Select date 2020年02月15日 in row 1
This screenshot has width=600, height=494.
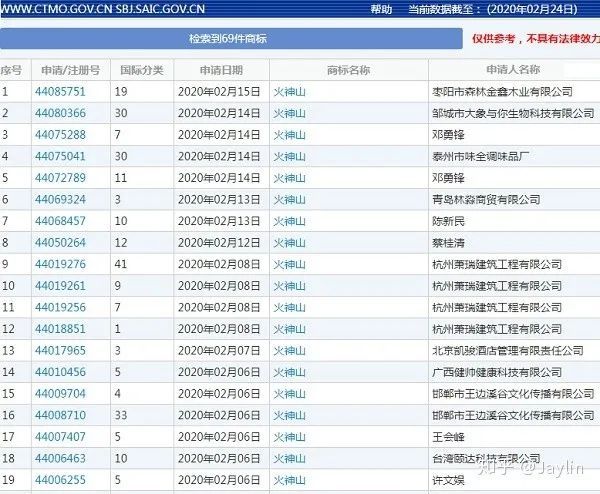point(219,91)
